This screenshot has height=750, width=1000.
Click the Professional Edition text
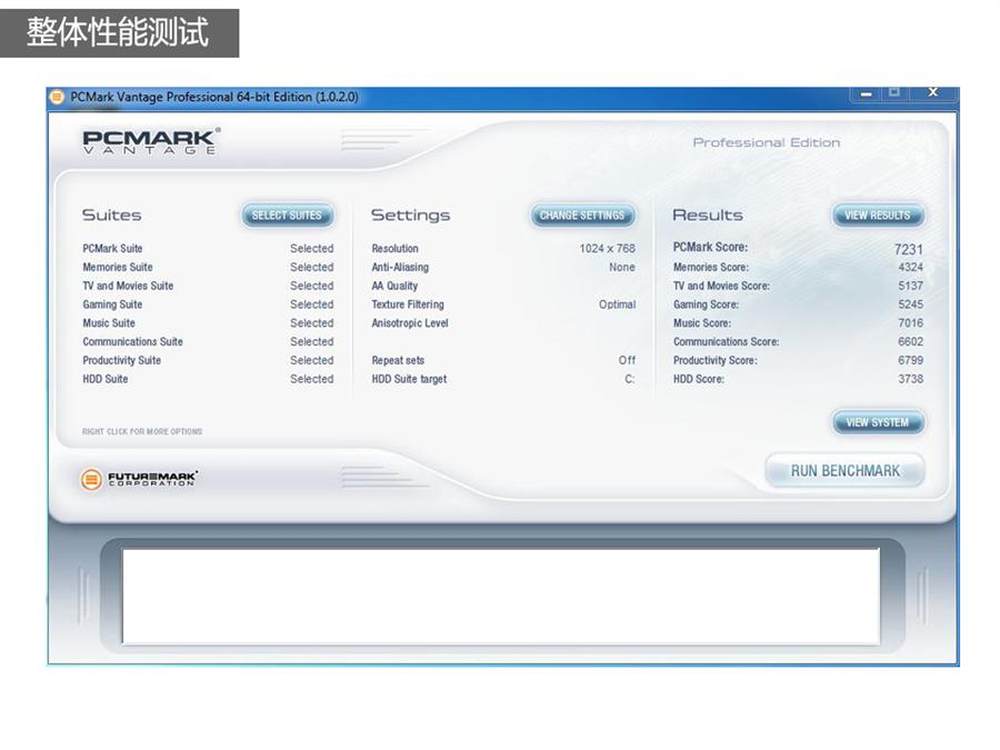point(766,142)
